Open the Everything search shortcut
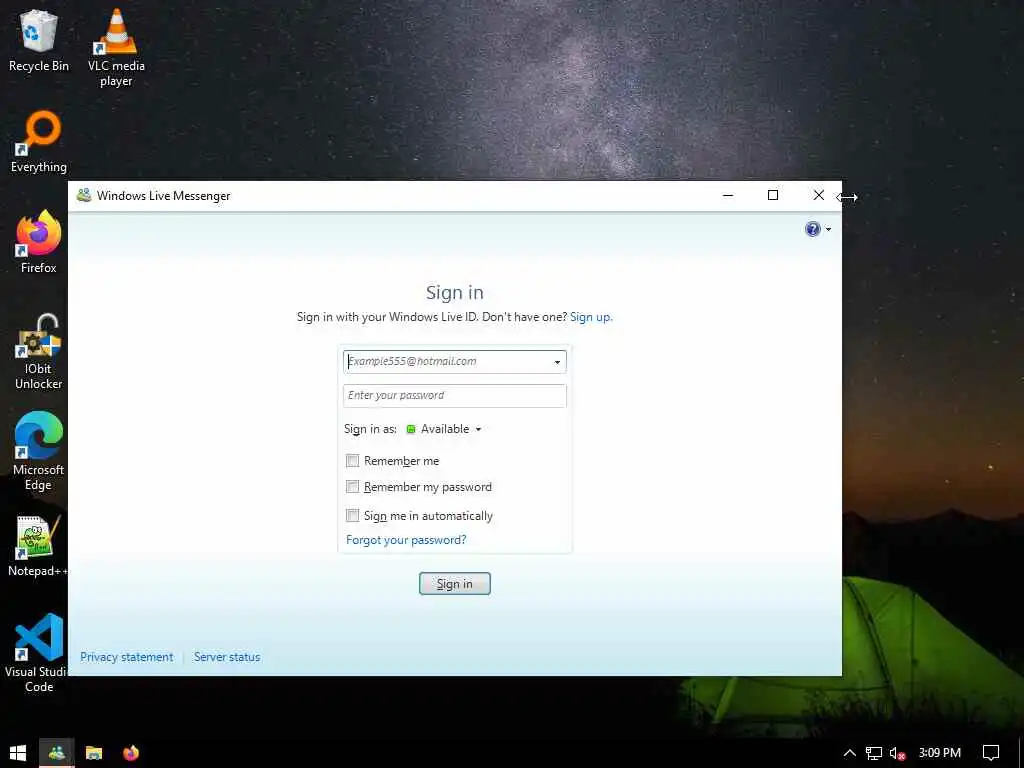Screen dimensions: 1024x768 pyautogui.click(x=39, y=141)
